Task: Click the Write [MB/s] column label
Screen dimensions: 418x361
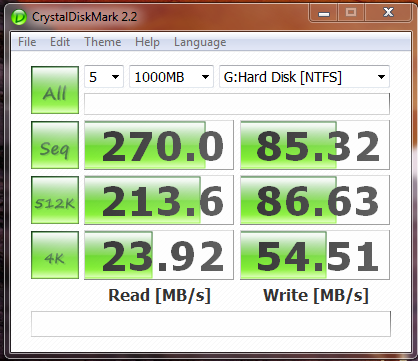Action: 316,295
